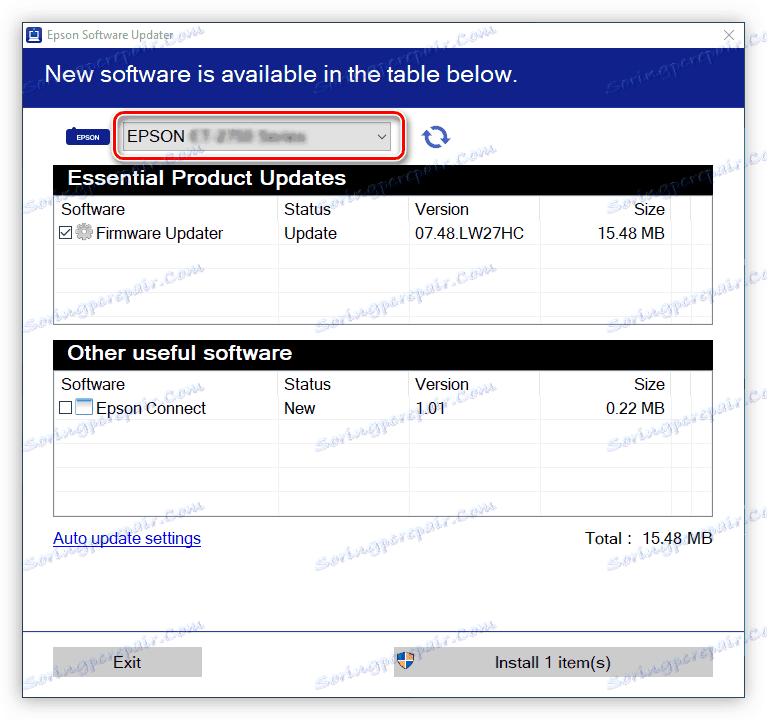Click Version column header in Other useful software
767x720 pixels.
[x=442, y=384]
